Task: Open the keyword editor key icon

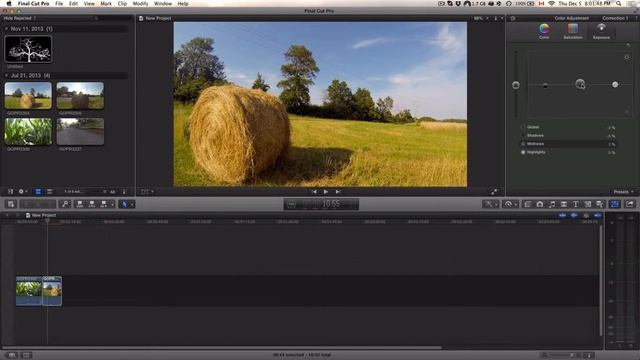Action: click(65, 204)
